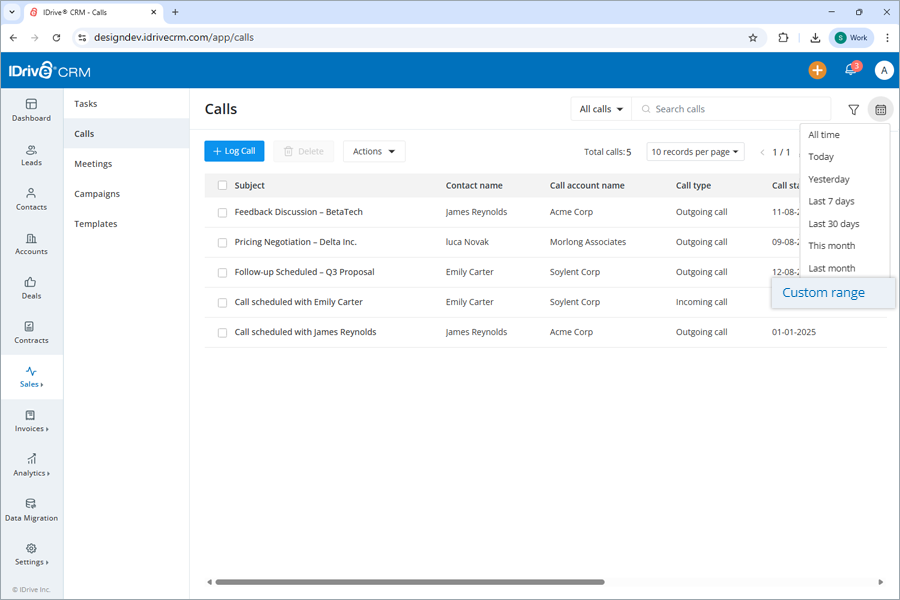Check the select-all checkbox in the table header
Viewport: 900px width, 600px height.
[x=221, y=185]
